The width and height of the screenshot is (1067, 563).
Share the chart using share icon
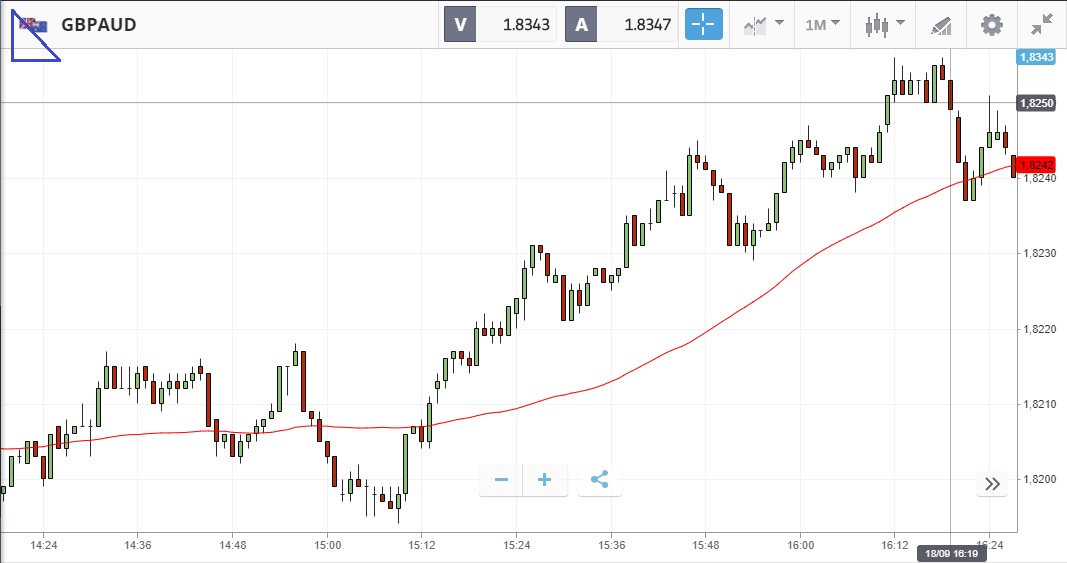pos(599,480)
